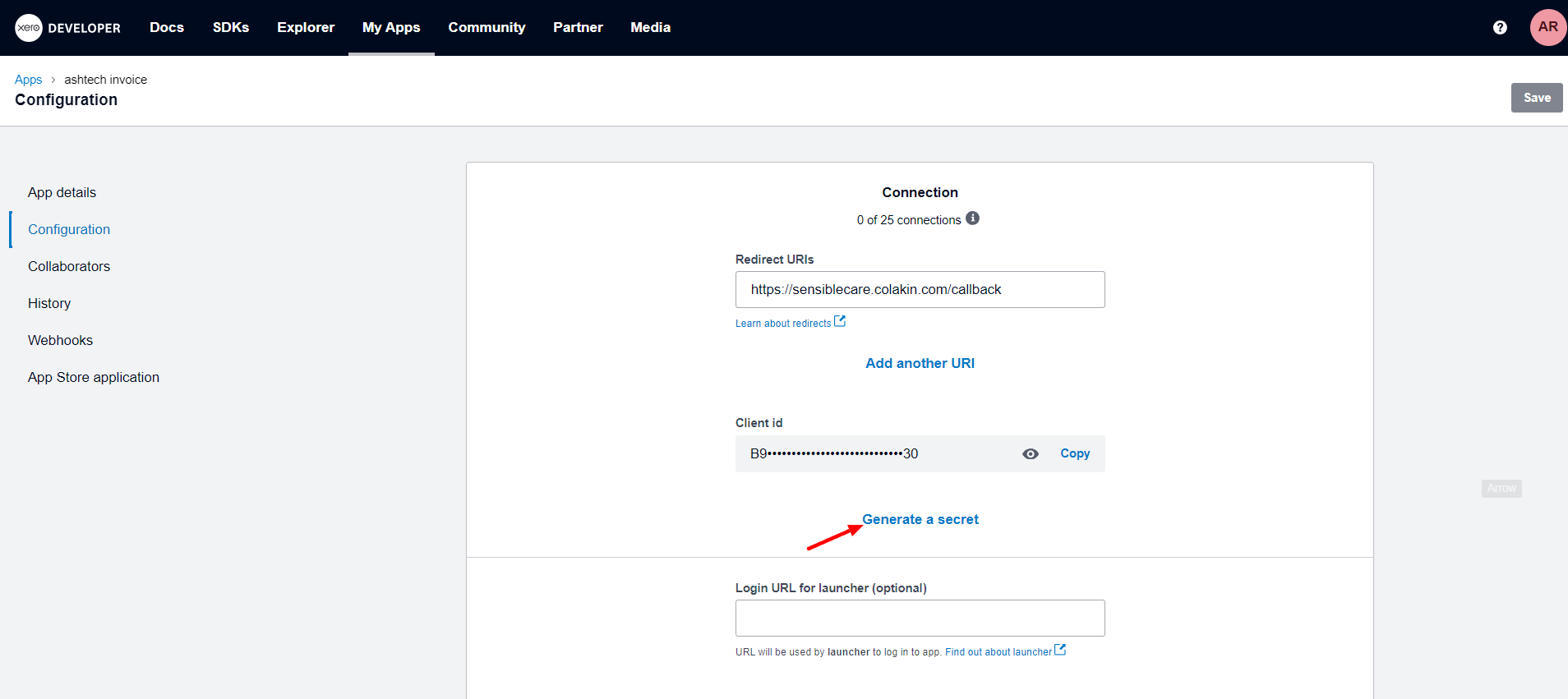Open the Docs menu item
Screen dimensions: 1568x699
(x=167, y=28)
